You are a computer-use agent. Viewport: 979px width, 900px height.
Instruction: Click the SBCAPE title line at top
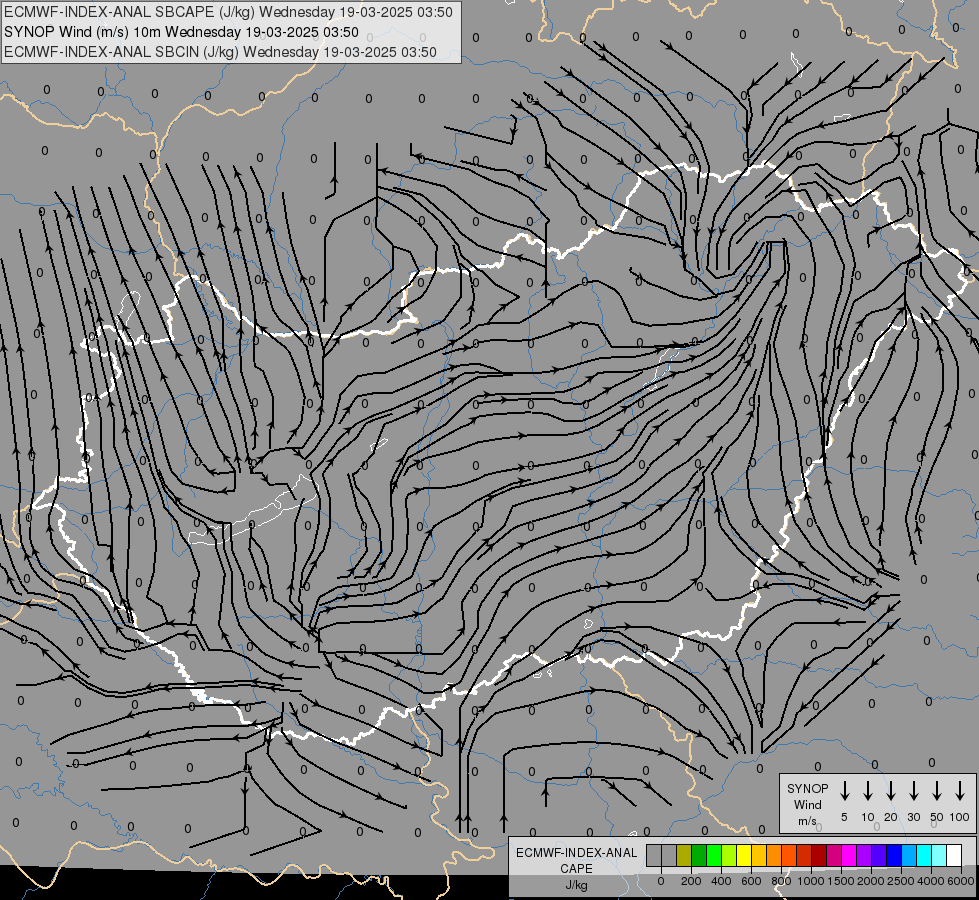click(228, 12)
